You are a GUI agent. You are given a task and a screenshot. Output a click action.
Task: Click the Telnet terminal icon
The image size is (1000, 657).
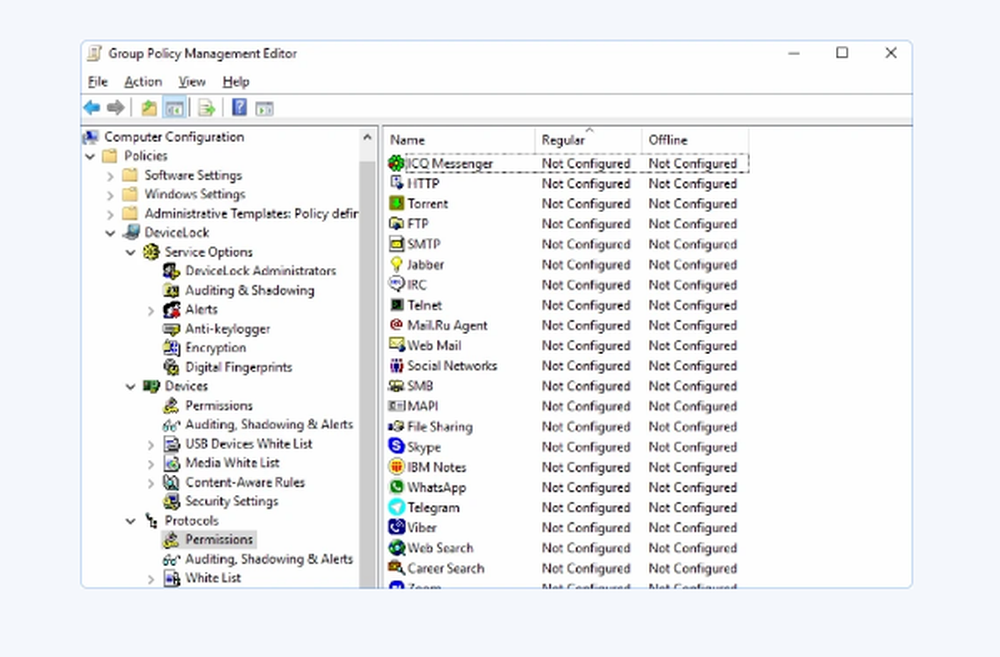click(397, 305)
